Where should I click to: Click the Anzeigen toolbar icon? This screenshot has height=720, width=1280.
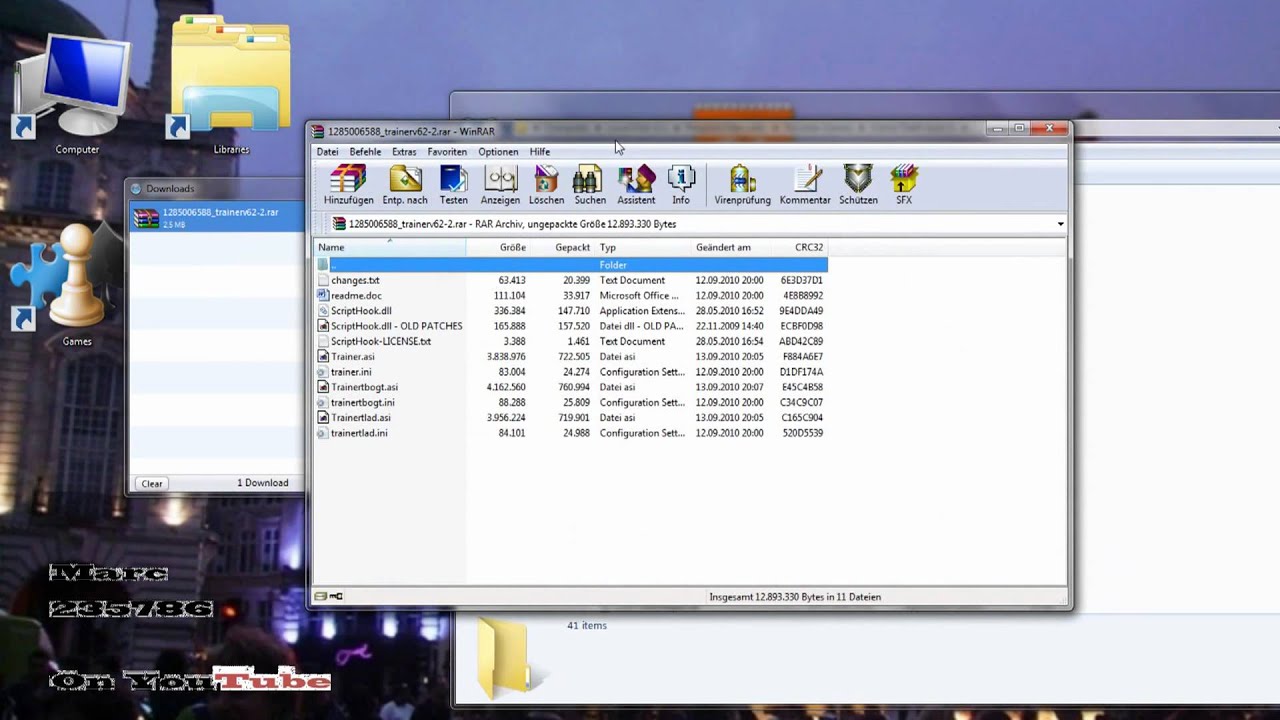point(500,184)
